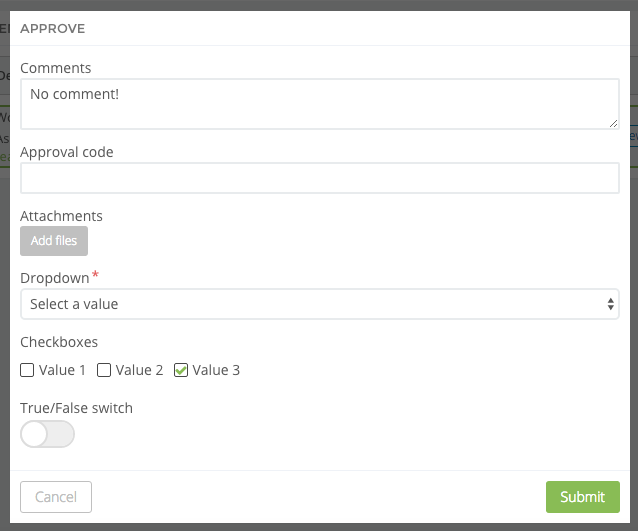The height and width of the screenshot is (531, 638).
Task: Click the 'Value 1' label text
Action: point(63,370)
